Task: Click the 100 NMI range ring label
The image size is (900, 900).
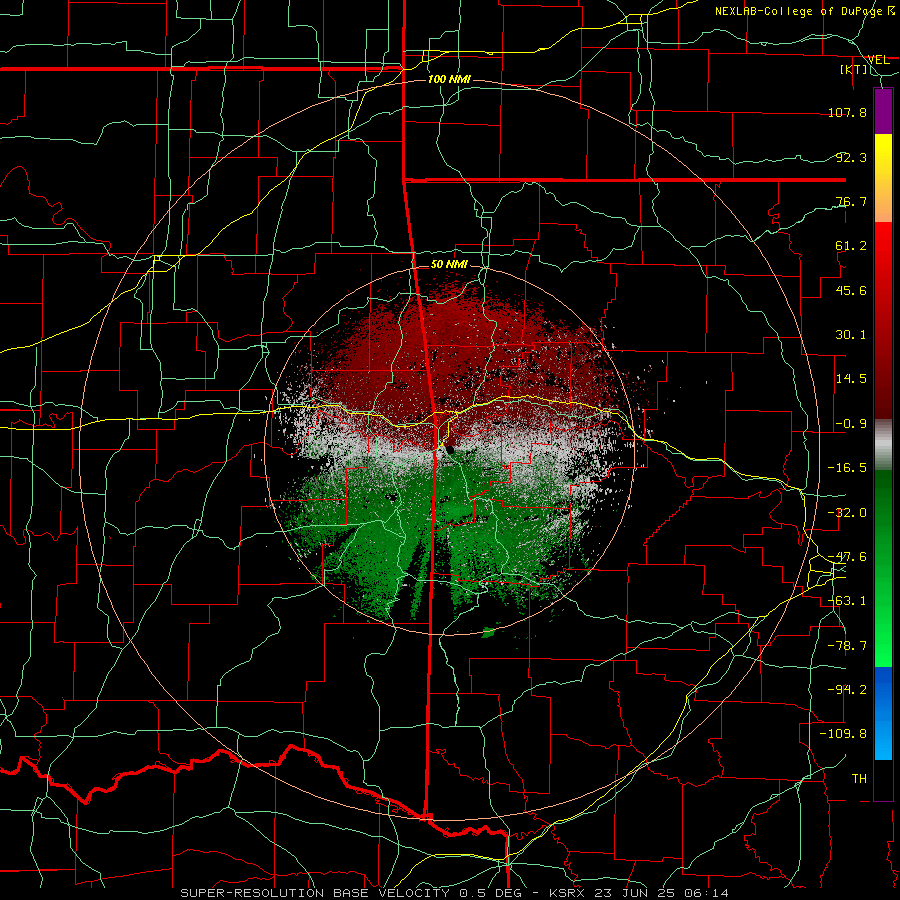Action: click(x=449, y=79)
